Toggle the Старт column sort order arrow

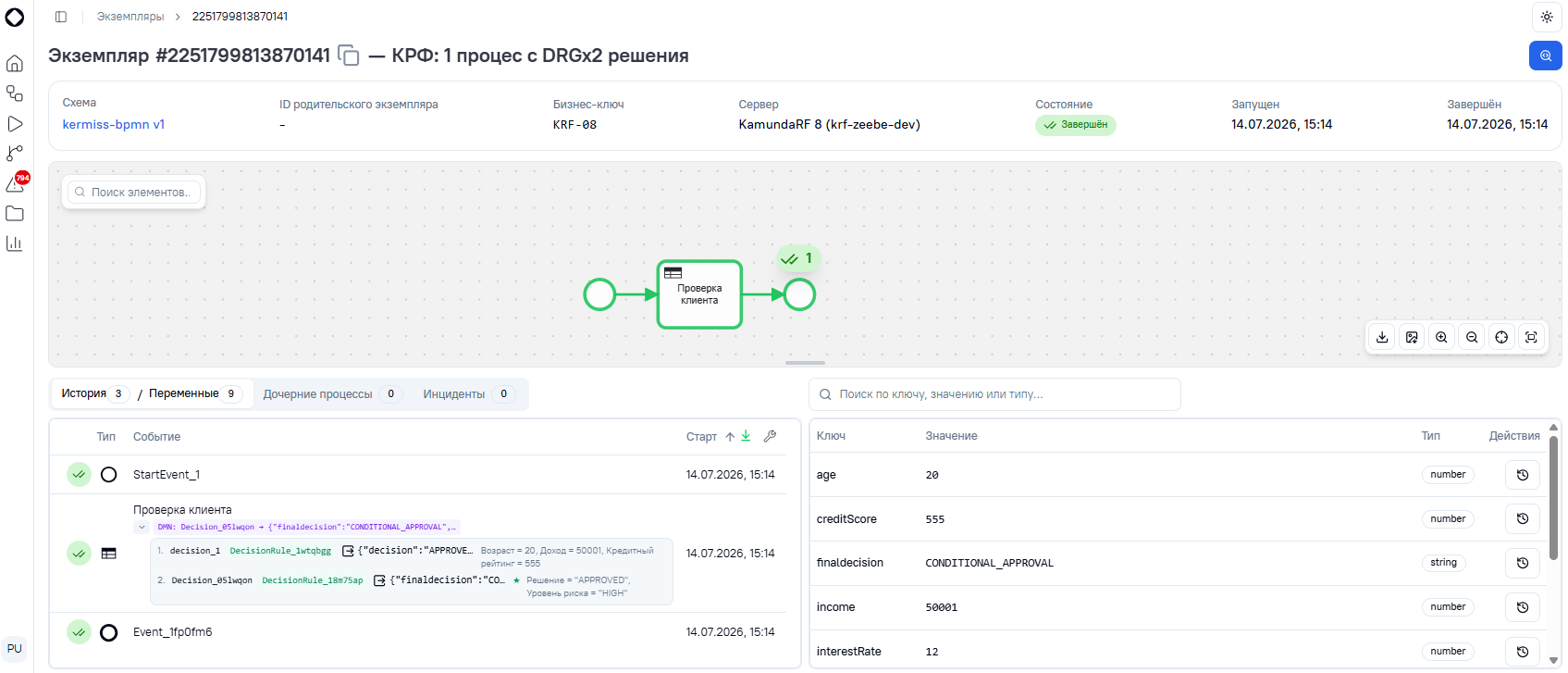(x=730, y=437)
